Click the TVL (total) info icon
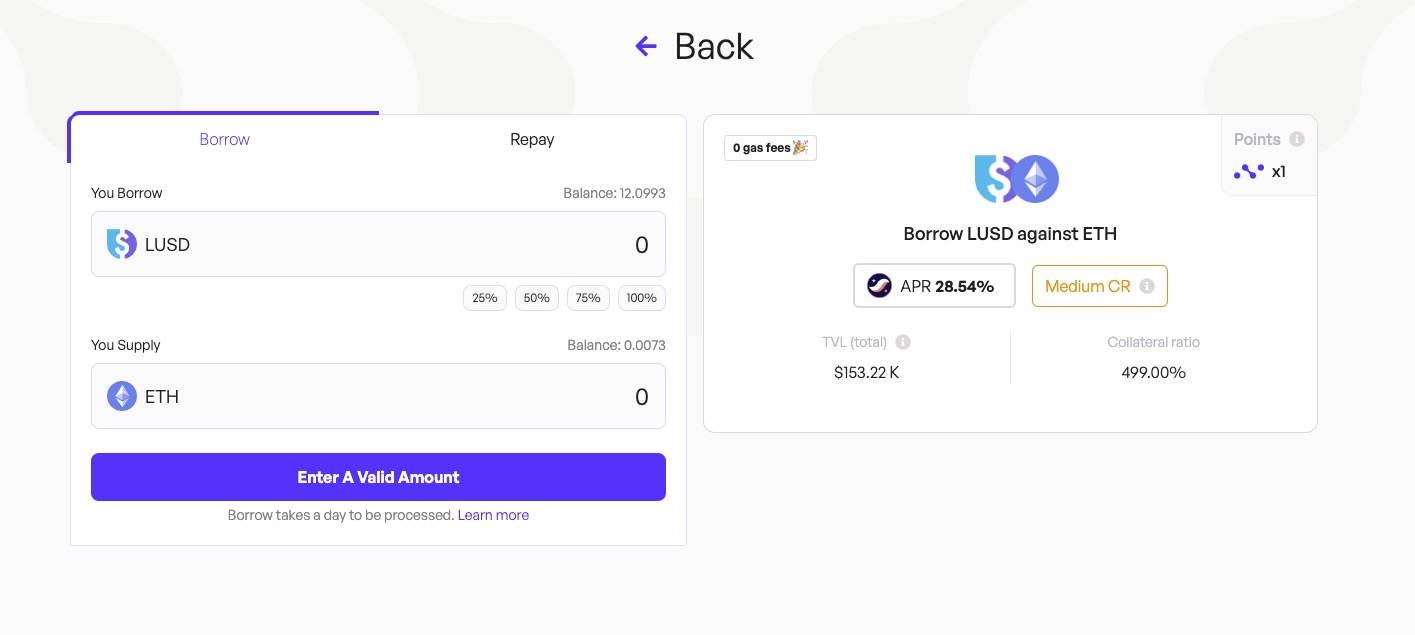The width and height of the screenshot is (1415, 635). (x=903, y=342)
